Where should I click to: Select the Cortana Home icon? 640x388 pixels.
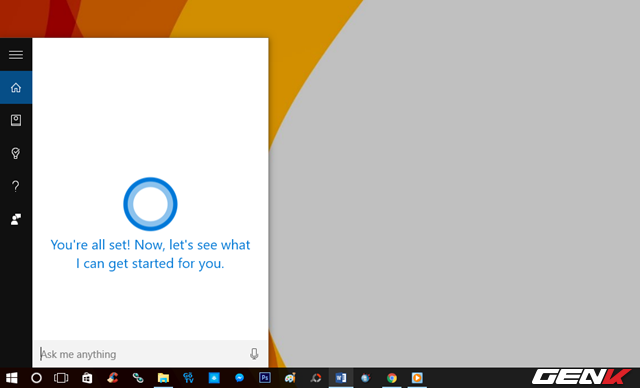click(16, 88)
